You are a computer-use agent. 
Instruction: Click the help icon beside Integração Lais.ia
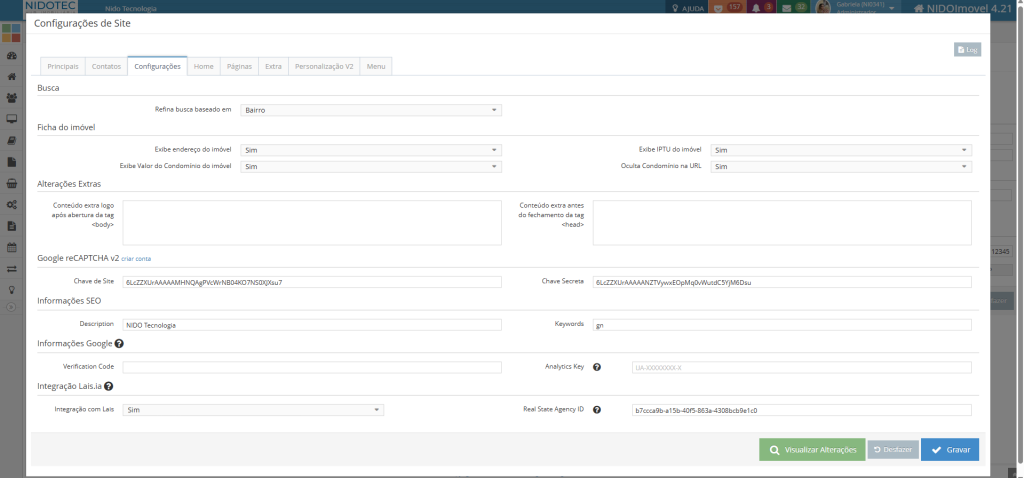tap(108, 386)
